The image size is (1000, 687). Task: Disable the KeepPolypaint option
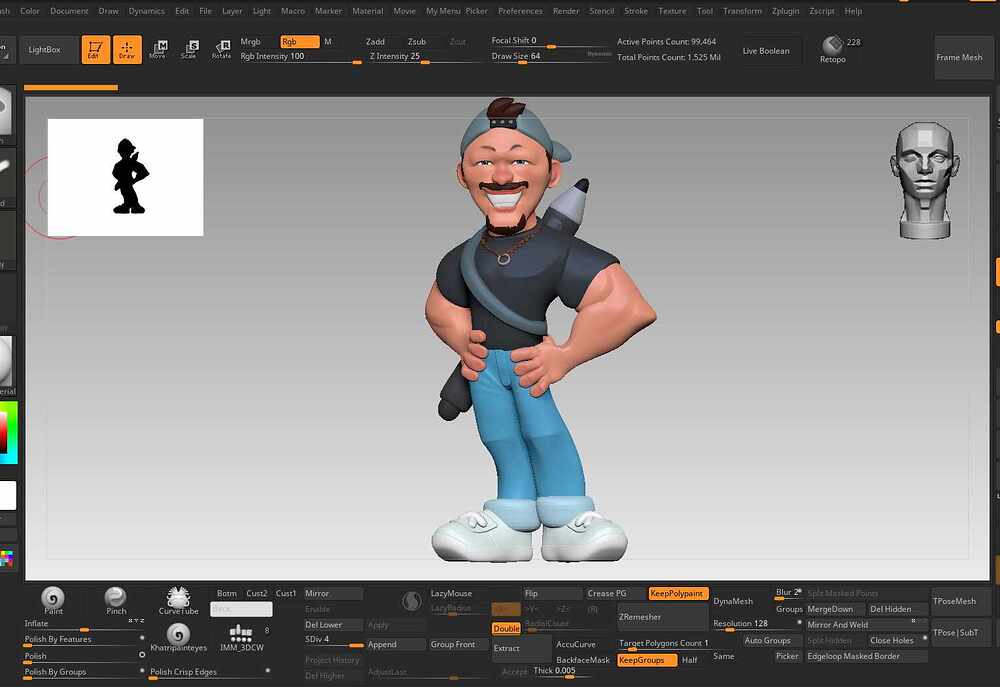tap(678, 594)
